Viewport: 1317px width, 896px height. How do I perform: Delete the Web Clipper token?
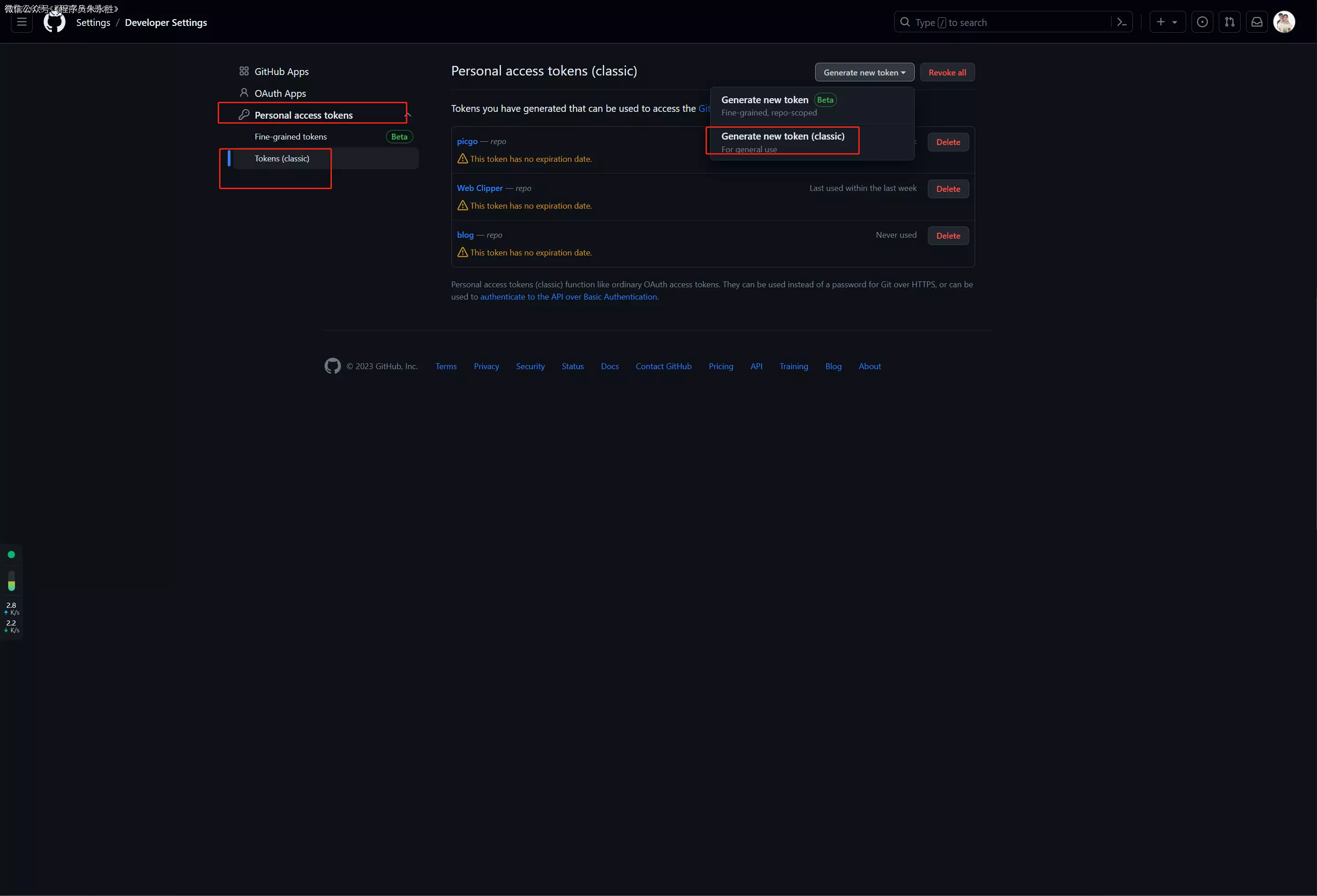point(947,189)
